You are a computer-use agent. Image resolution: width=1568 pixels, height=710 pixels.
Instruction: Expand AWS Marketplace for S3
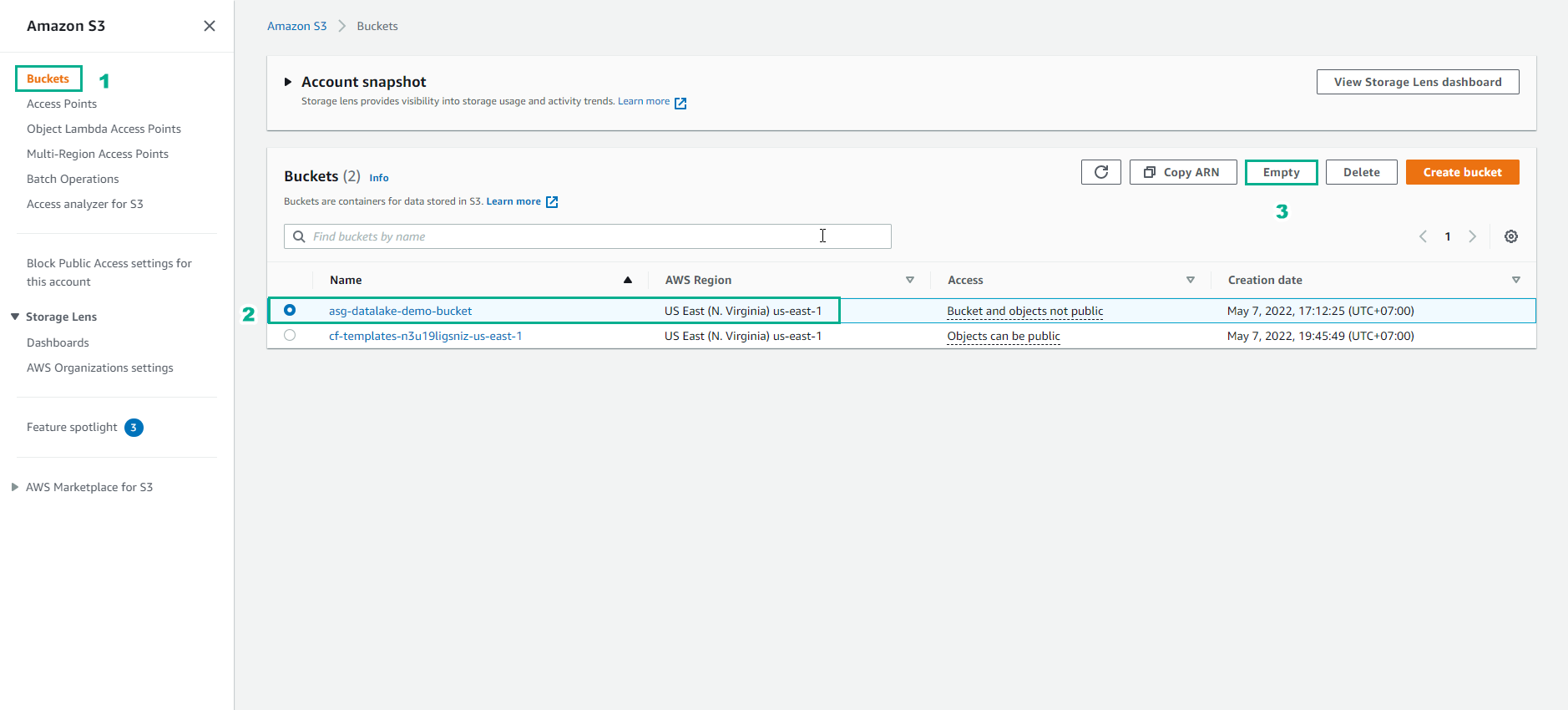[15, 487]
